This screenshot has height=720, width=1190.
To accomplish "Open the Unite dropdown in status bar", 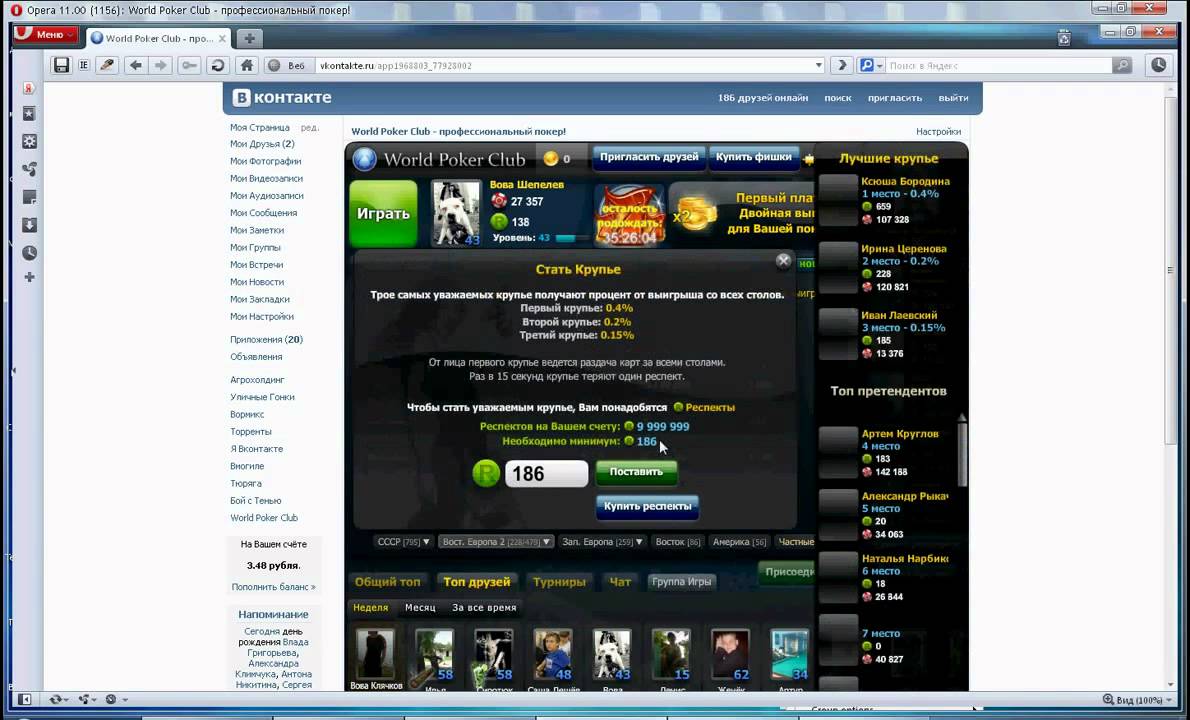I will point(88,699).
